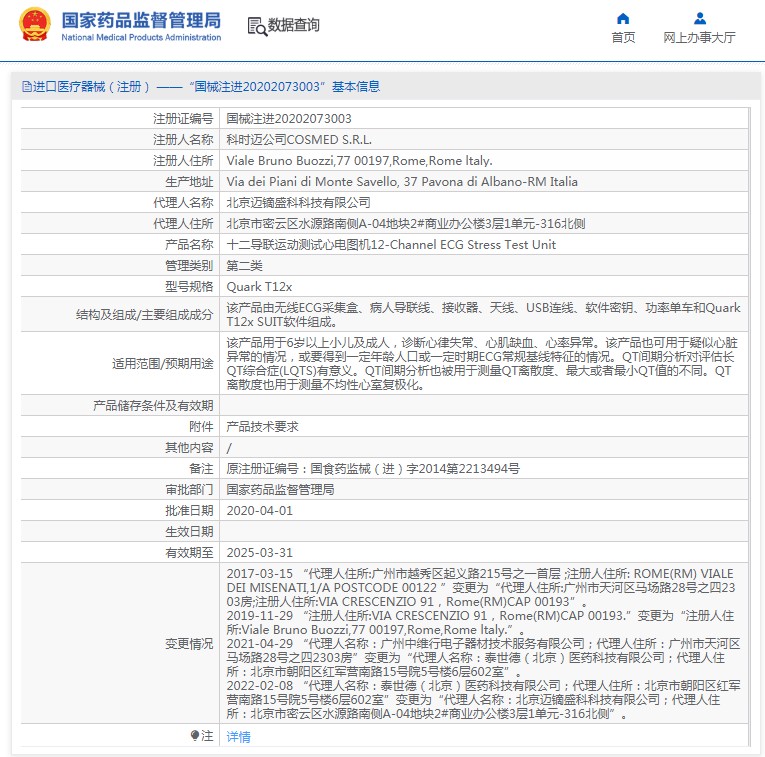The height and width of the screenshot is (757, 765).
Task: Select 第二类 management category
Action: [244, 265]
